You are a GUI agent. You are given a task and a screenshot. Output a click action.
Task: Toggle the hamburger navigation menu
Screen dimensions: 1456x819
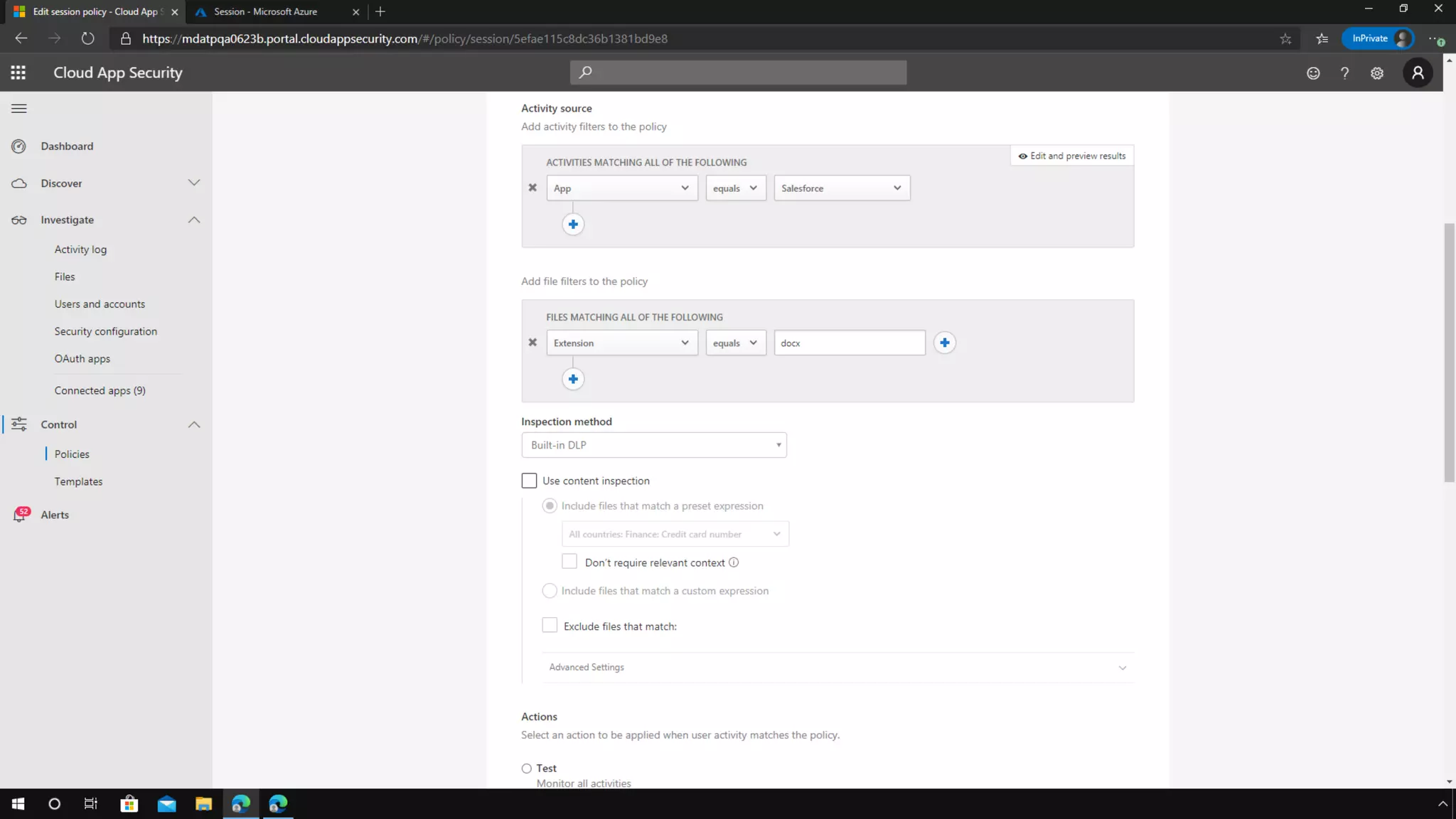point(19,109)
